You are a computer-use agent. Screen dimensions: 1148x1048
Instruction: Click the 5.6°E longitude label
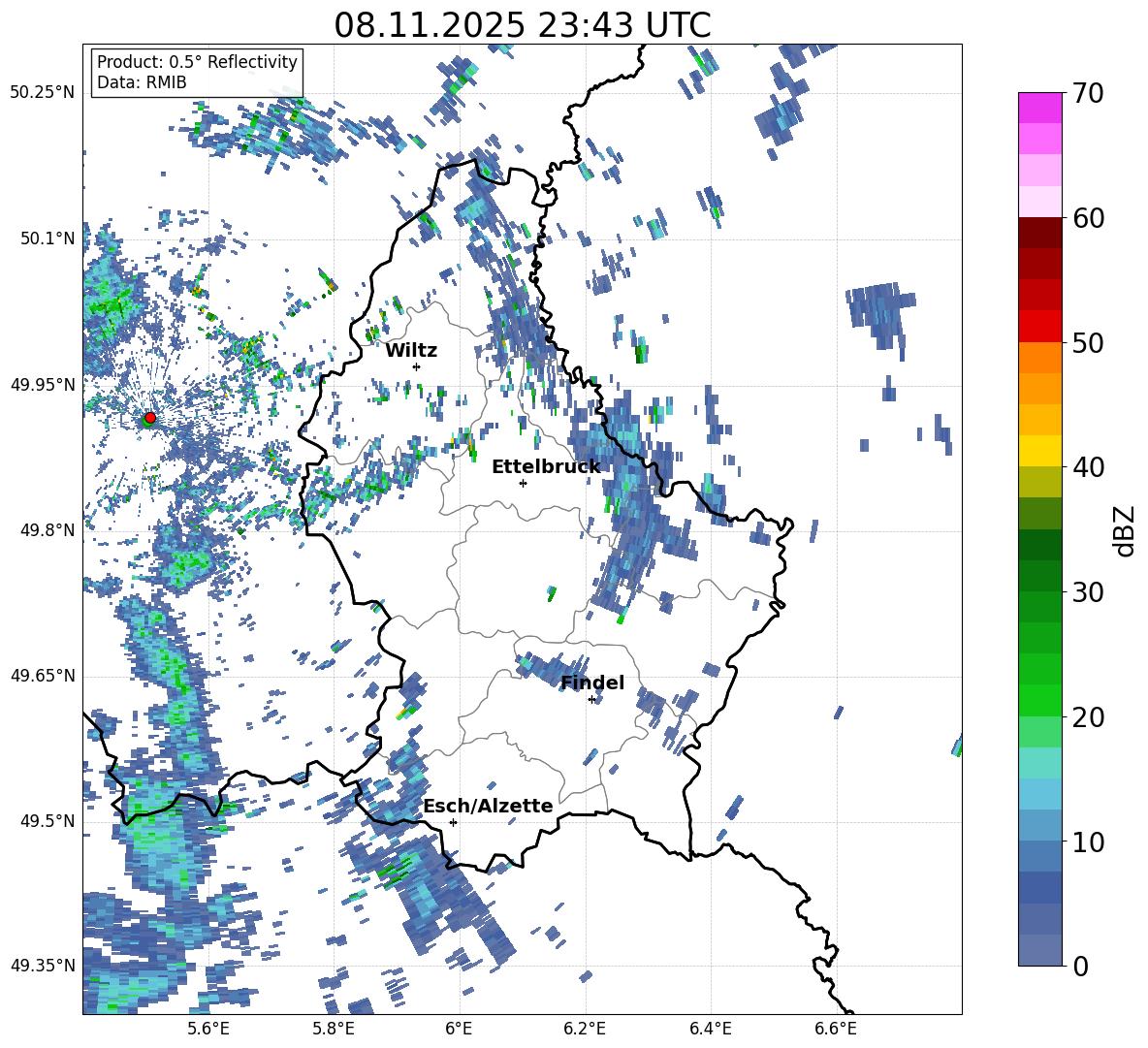pyautogui.click(x=208, y=1029)
